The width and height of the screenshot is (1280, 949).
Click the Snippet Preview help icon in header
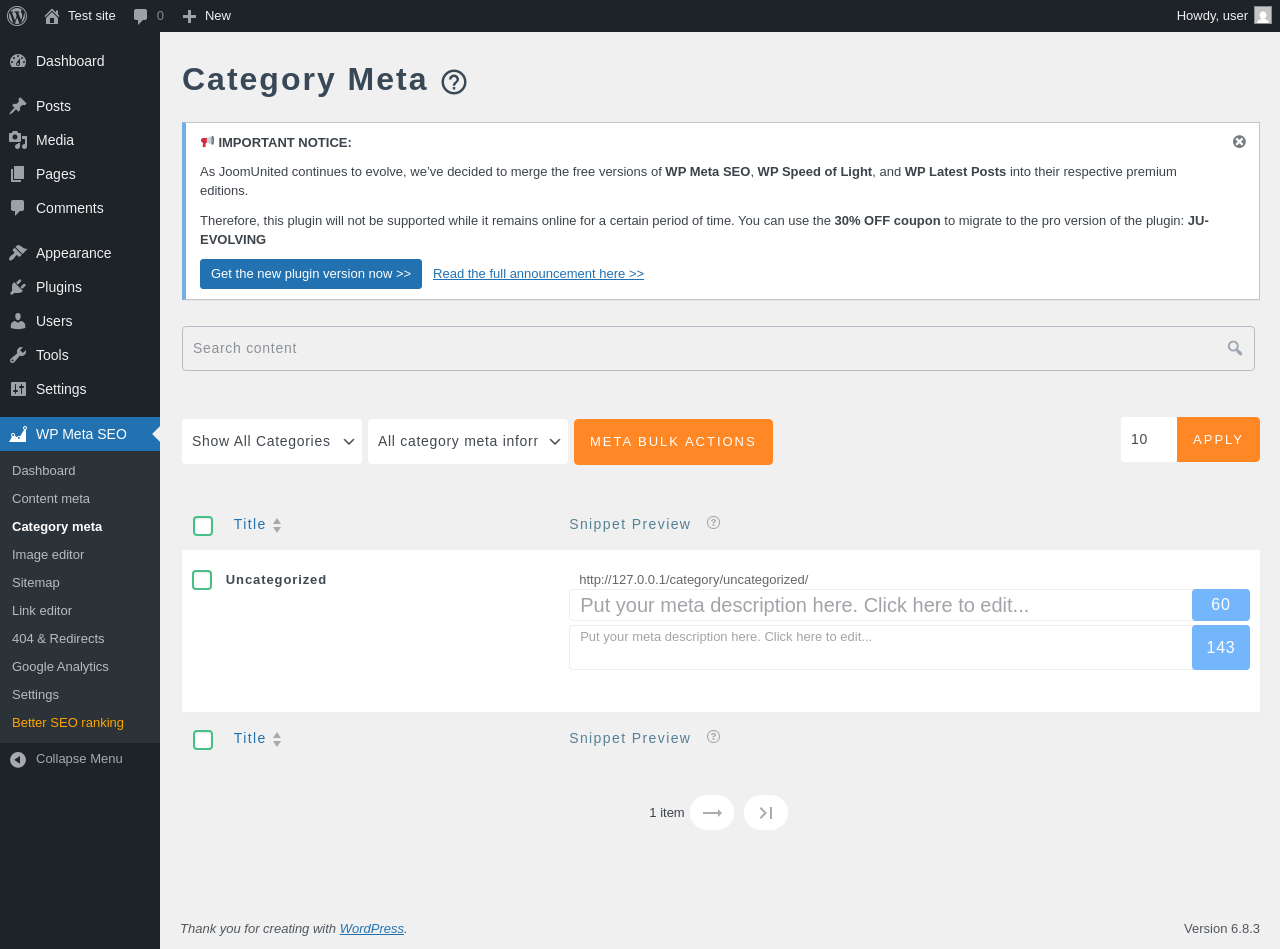[x=713, y=523]
